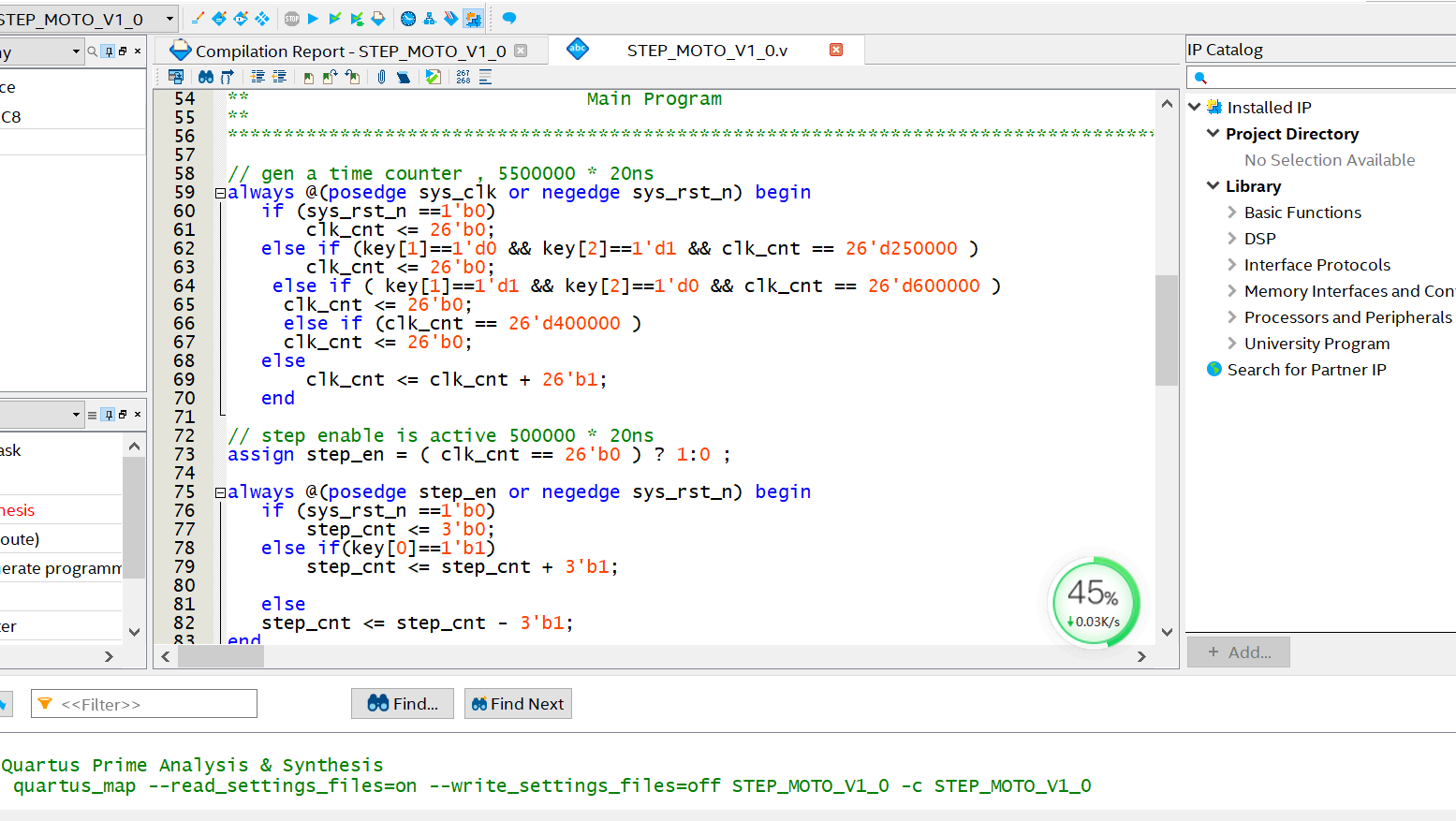Open the tasks panel dropdown
This screenshot has width=1456, height=821.
77,415
